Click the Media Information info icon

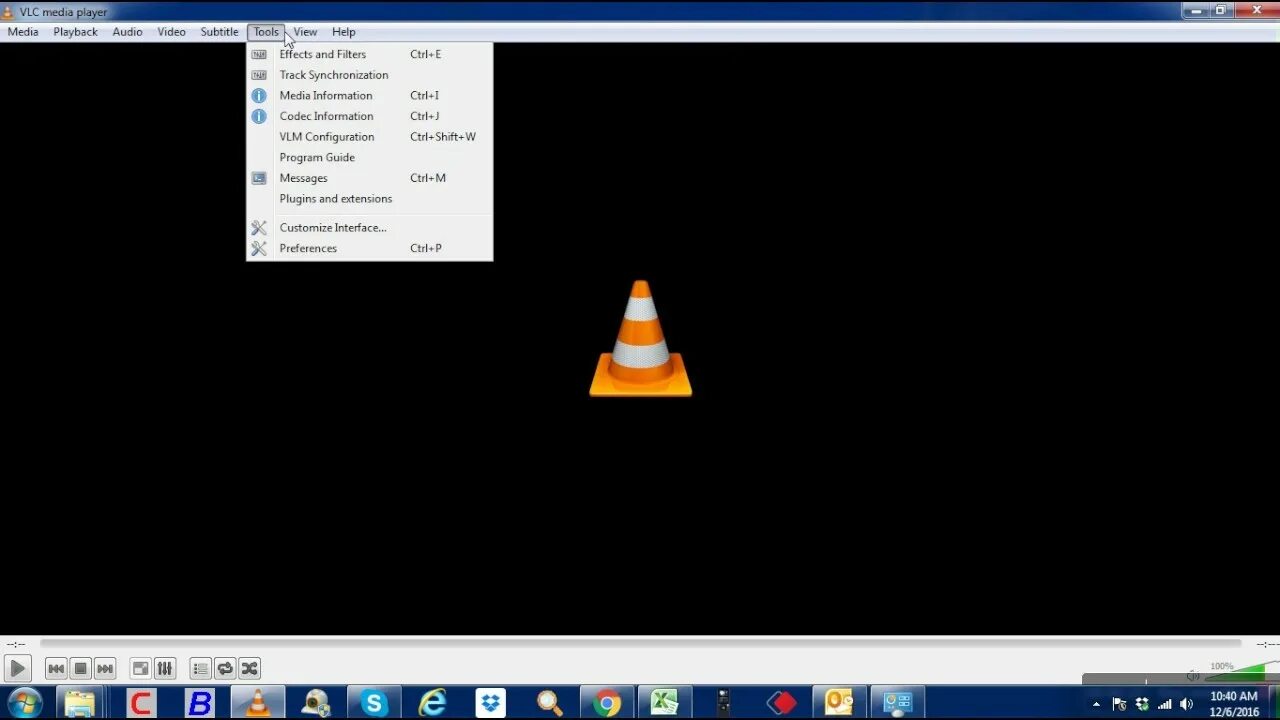259,96
